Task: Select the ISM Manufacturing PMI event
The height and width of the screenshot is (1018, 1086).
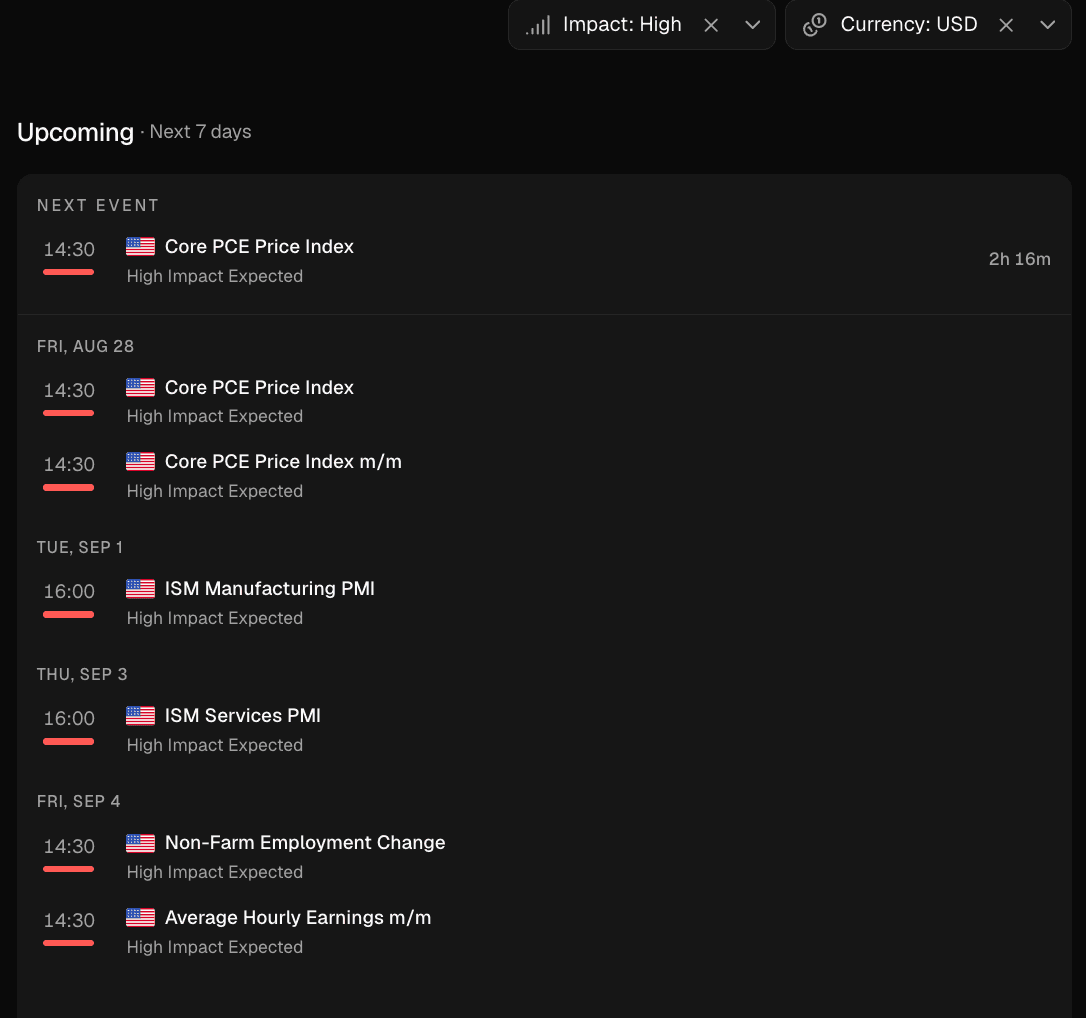Action: pyautogui.click(x=269, y=589)
